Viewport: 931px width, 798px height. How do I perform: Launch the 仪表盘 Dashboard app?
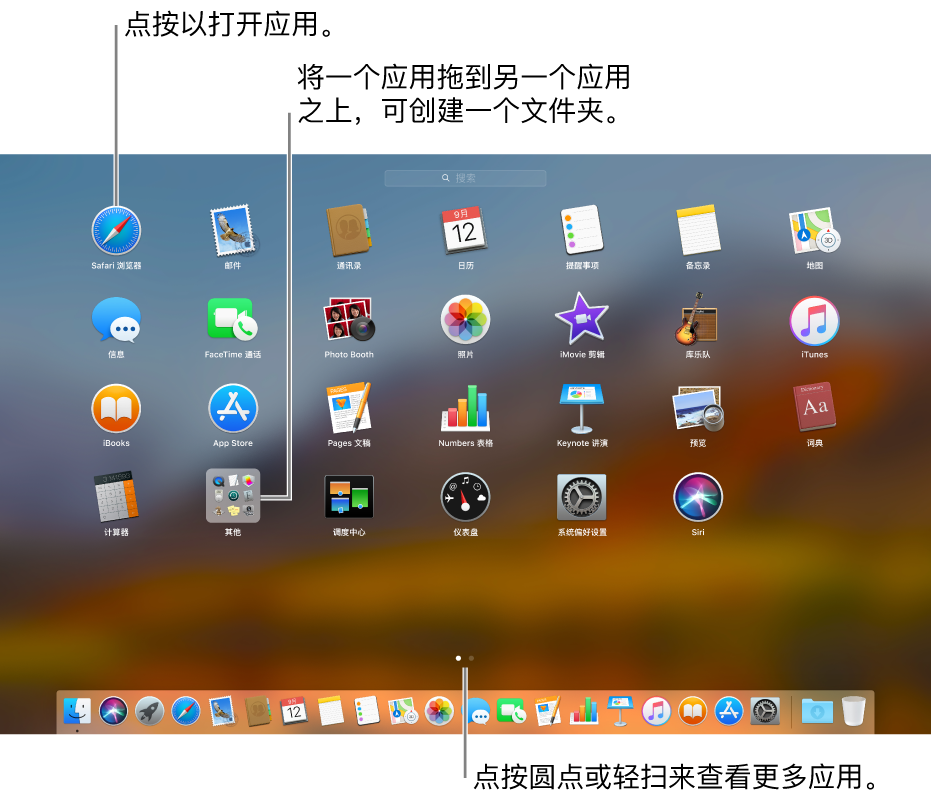coord(465,497)
